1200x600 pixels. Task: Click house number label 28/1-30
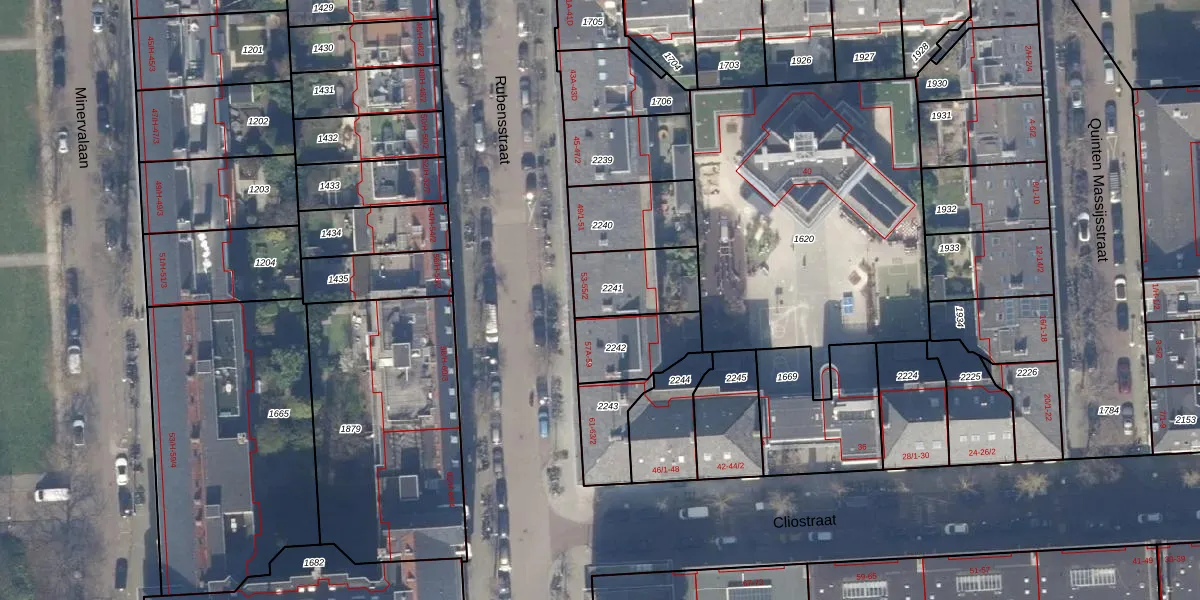(x=915, y=456)
